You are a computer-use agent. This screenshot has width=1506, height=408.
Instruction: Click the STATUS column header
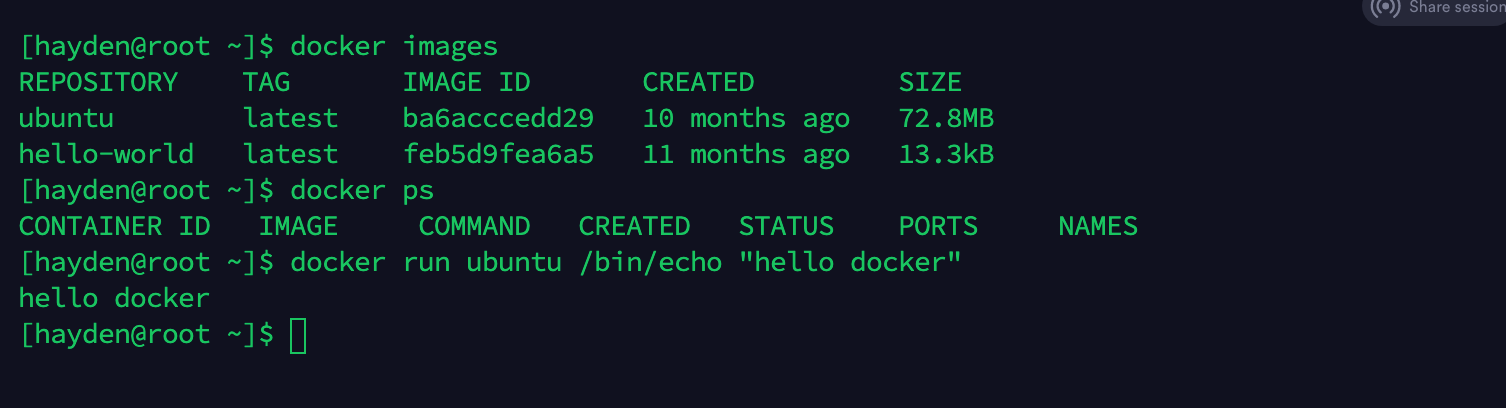point(786,227)
